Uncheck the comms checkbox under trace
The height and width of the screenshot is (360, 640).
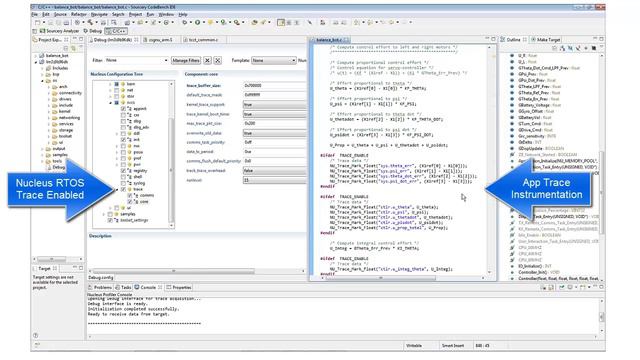pyautogui.click(x=130, y=196)
